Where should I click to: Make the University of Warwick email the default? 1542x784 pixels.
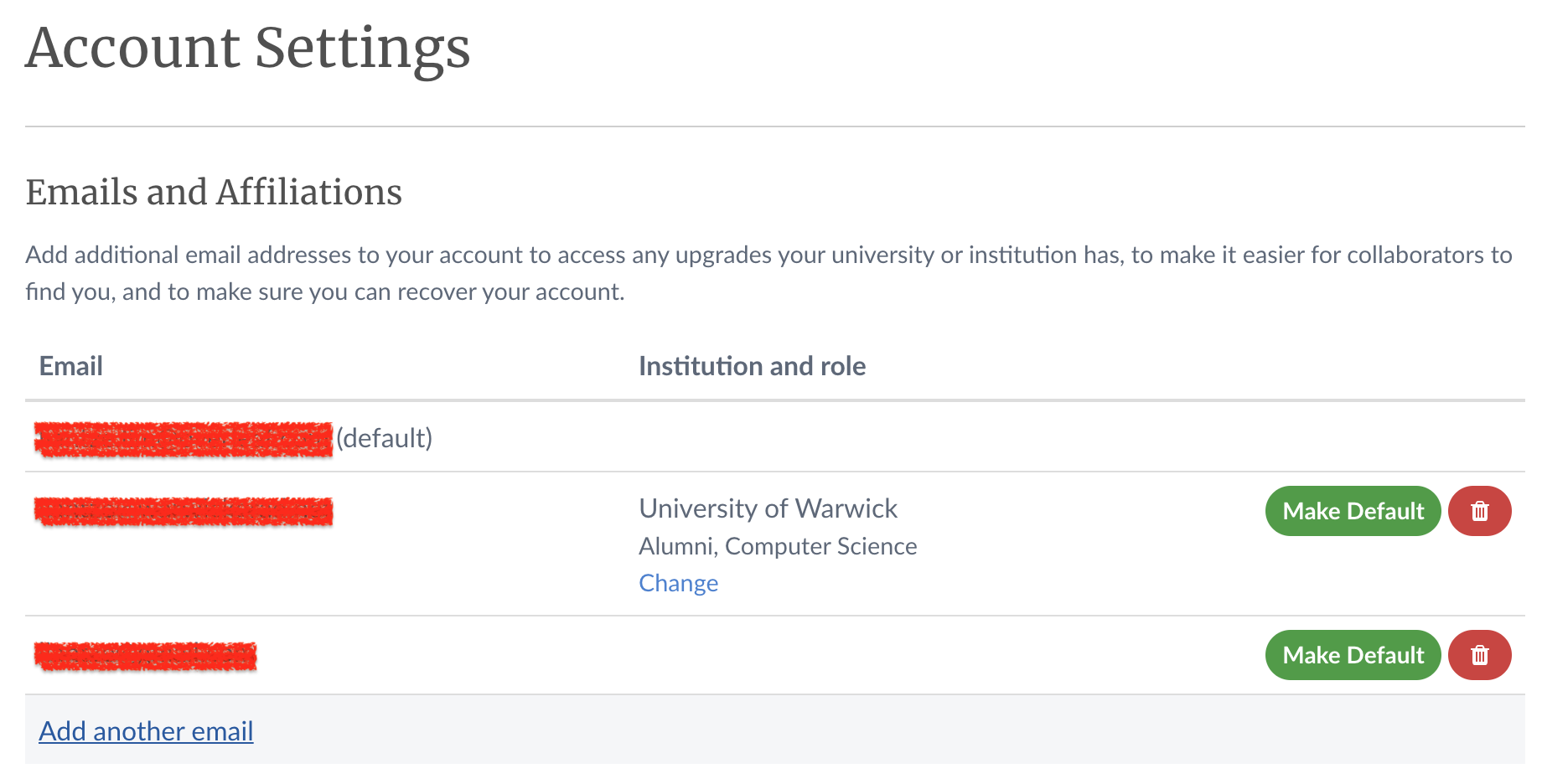1353,511
